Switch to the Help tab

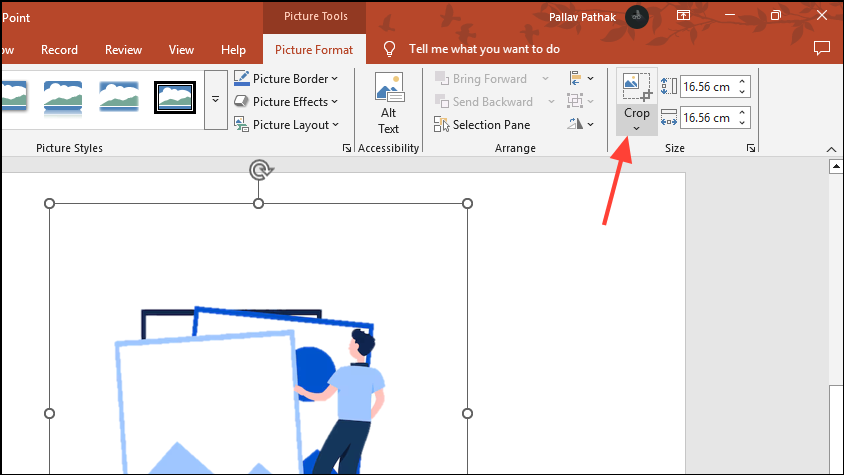[x=233, y=50]
